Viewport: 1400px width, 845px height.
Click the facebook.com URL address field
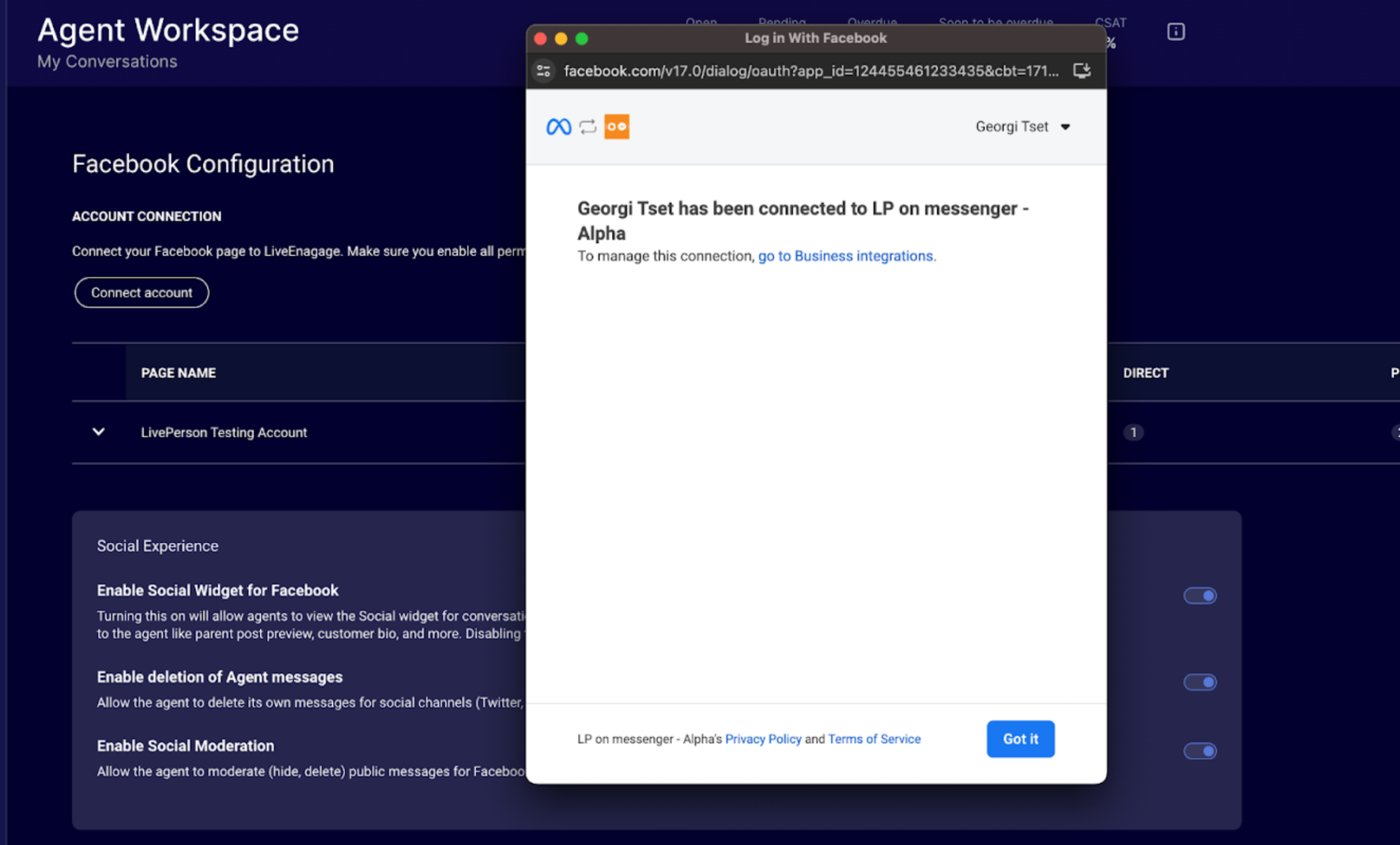pyautogui.click(x=811, y=71)
